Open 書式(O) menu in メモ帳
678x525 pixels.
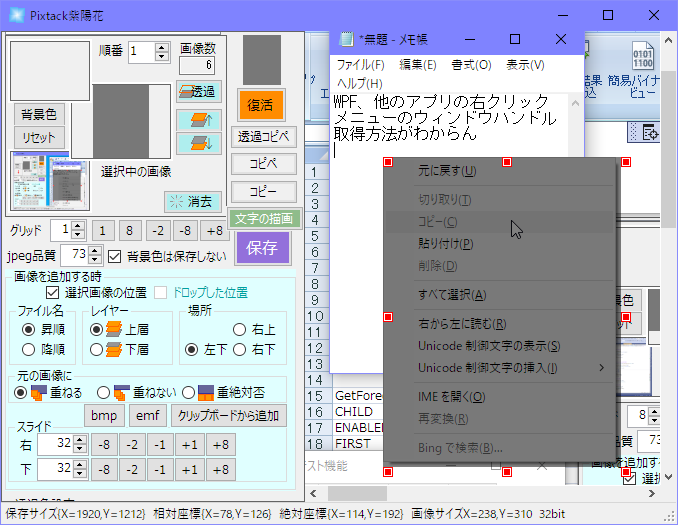pos(471,65)
